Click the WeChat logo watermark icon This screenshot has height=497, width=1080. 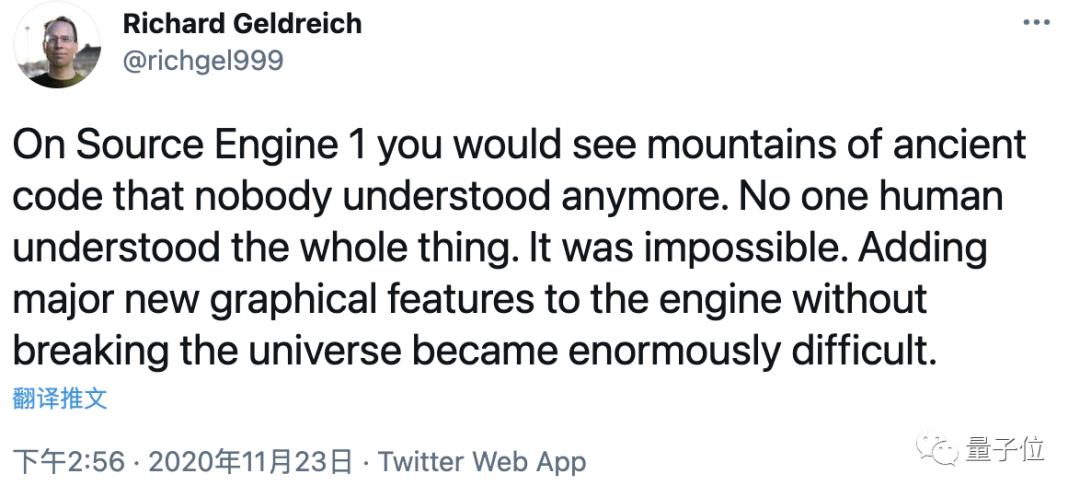click(x=937, y=450)
